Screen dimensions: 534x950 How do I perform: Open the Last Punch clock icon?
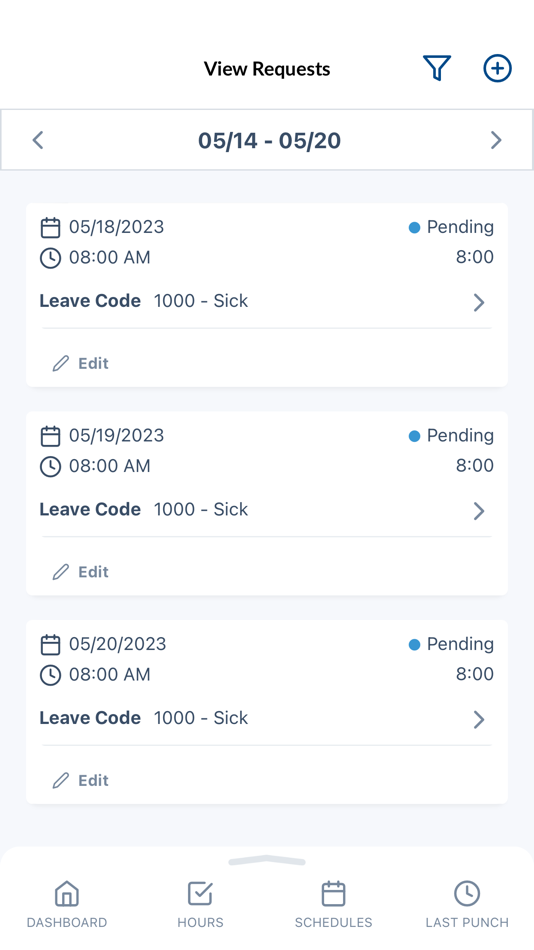[x=467, y=894]
